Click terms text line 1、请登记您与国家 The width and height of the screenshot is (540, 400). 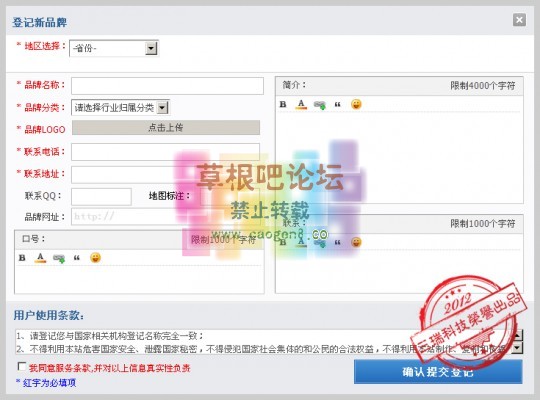(110, 336)
